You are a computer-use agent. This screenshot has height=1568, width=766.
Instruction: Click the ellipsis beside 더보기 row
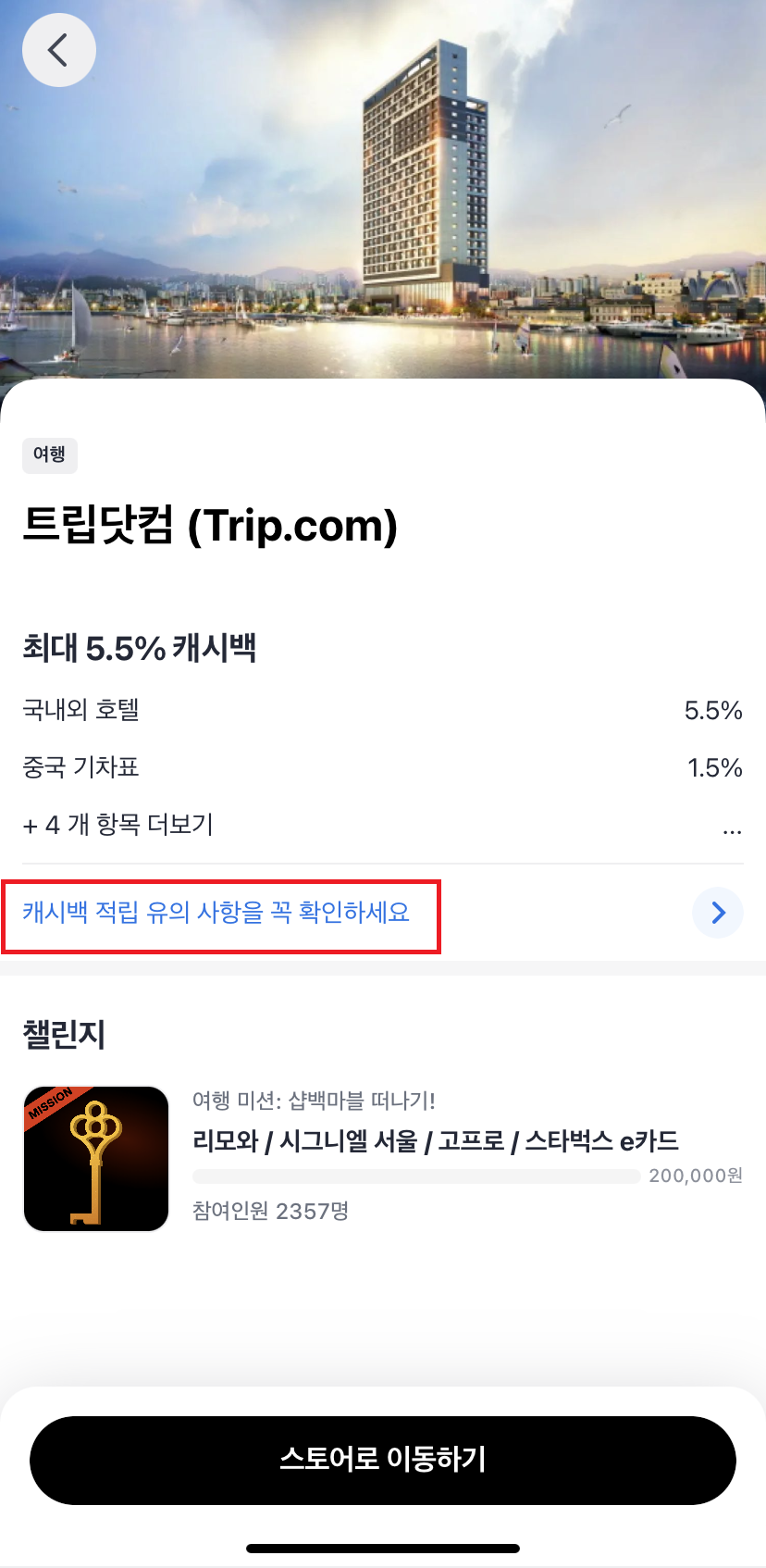(732, 826)
